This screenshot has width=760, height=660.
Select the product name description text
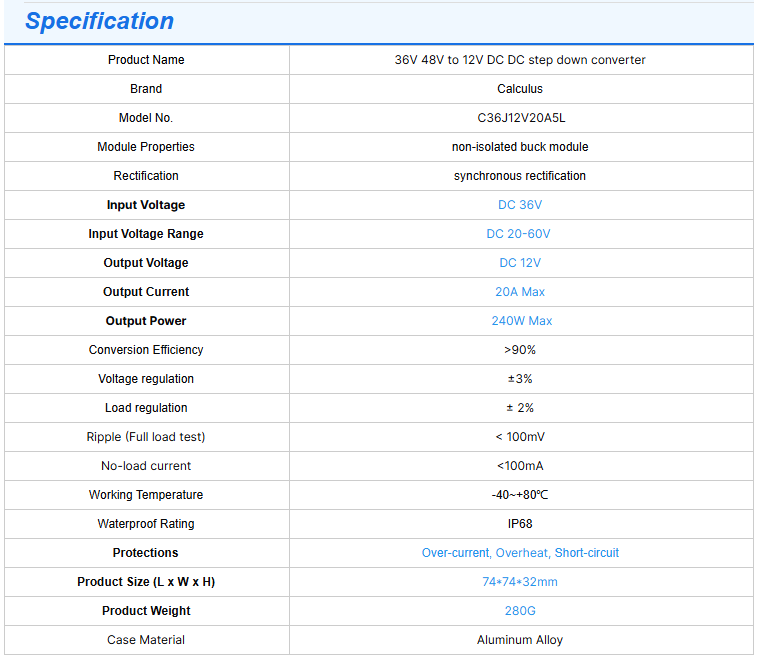tap(520, 60)
